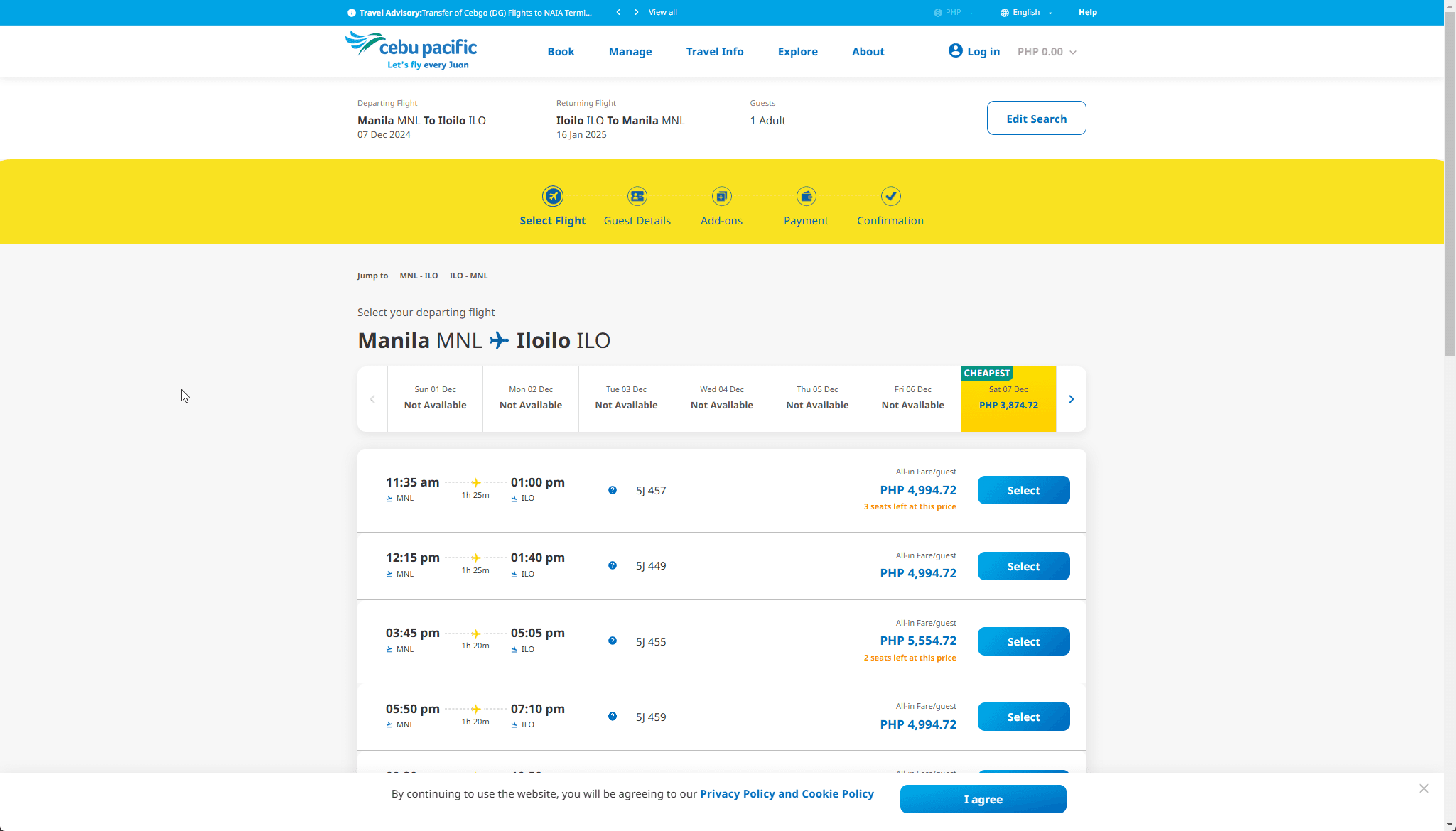This screenshot has height=831, width=1456.
Task: Click the scrollbar down arrow
Action: 1450,825
